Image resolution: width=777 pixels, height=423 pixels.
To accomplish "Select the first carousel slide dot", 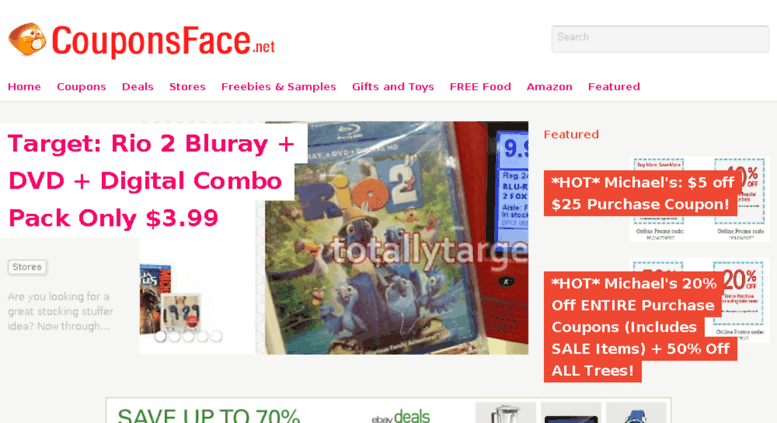I will pyautogui.click(x=160, y=337).
